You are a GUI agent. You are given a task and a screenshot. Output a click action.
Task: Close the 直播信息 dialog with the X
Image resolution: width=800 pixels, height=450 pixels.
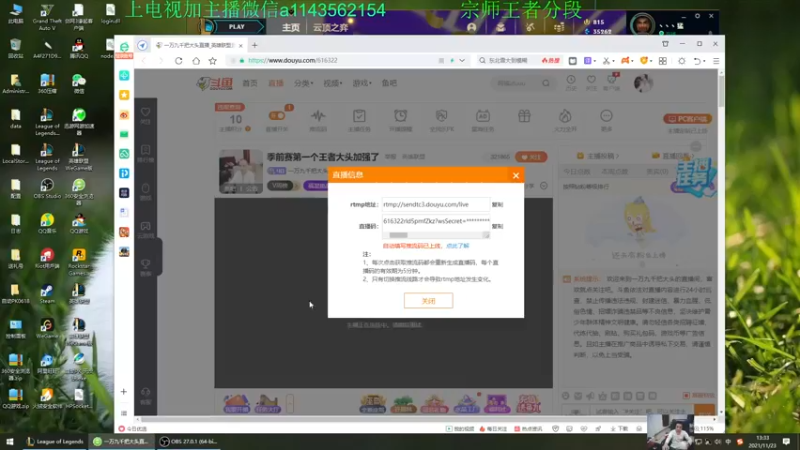pyautogui.click(x=516, y=176)
